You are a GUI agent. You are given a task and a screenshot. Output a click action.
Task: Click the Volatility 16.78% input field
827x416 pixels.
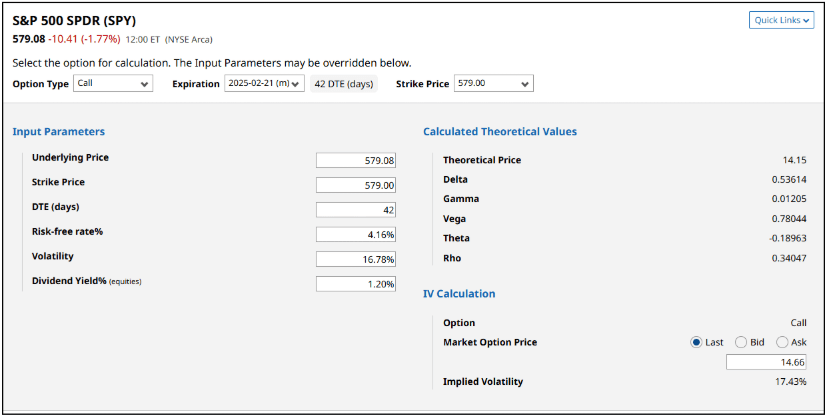pyautogui.click(x=356, y=259)
